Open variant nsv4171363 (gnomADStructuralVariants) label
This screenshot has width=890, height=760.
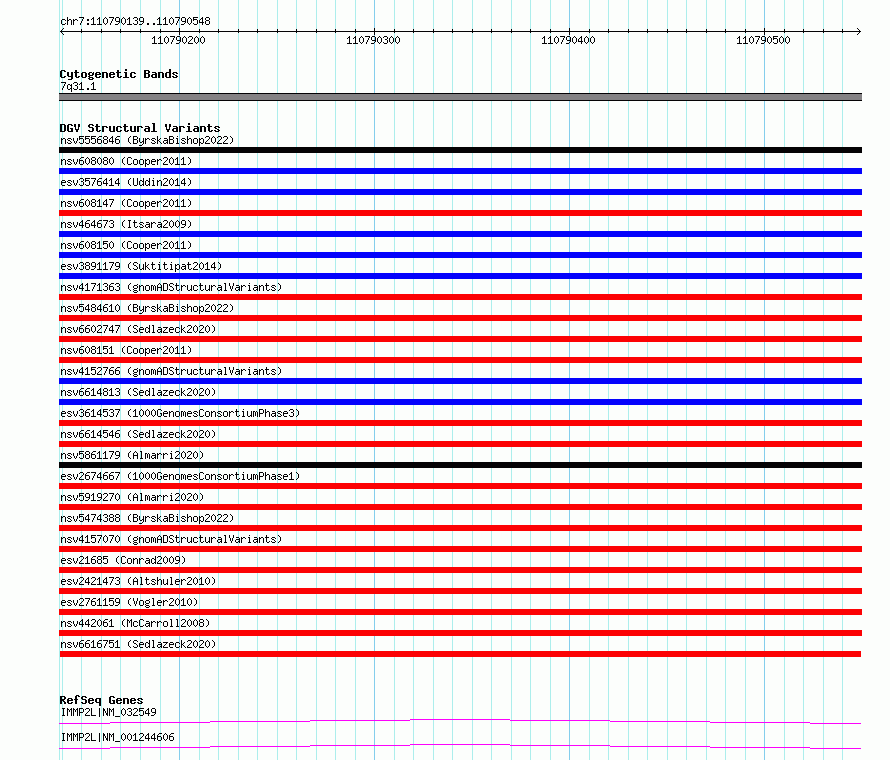tap(171, 287)
